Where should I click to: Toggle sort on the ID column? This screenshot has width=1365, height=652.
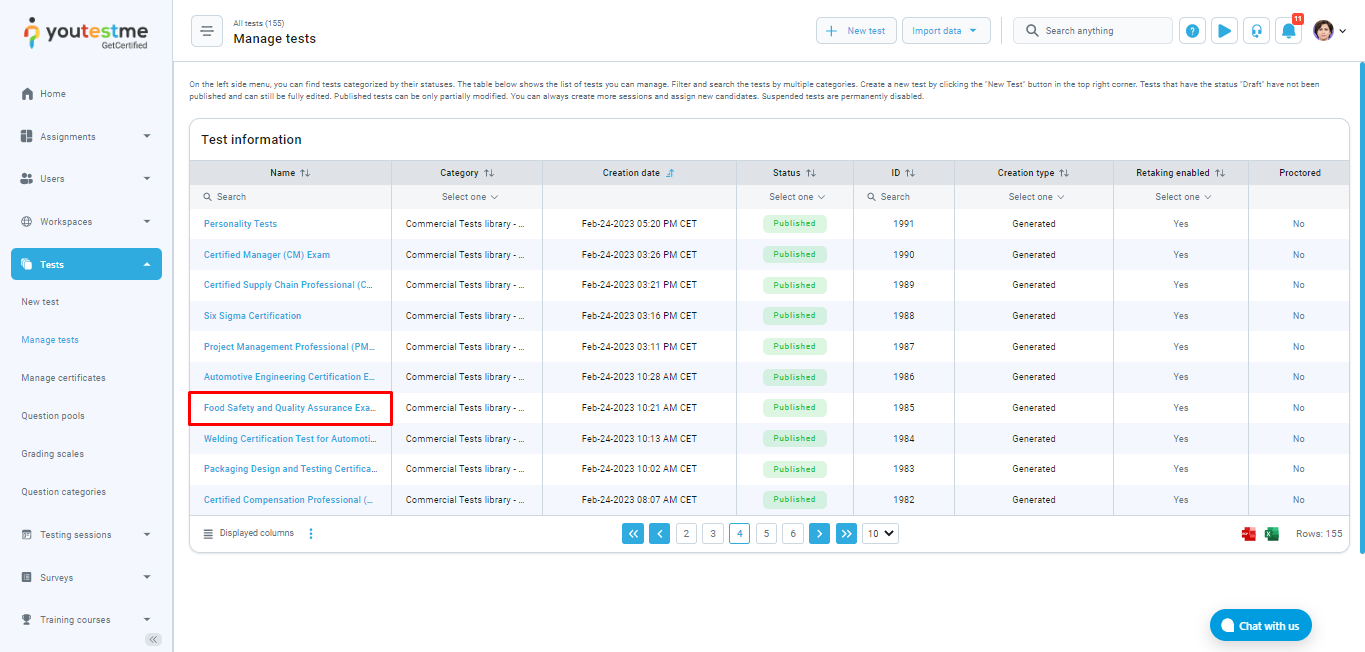tap(910, 173)
